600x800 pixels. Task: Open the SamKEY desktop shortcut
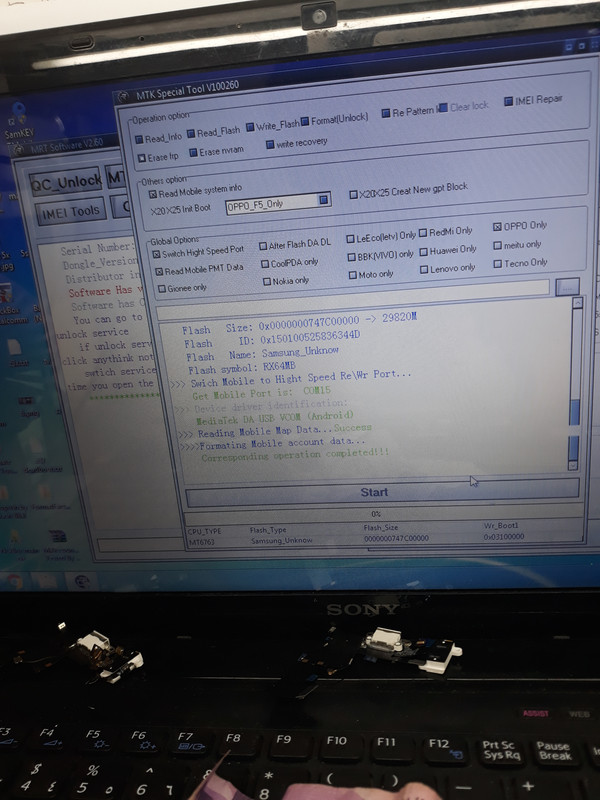(18, 121)
